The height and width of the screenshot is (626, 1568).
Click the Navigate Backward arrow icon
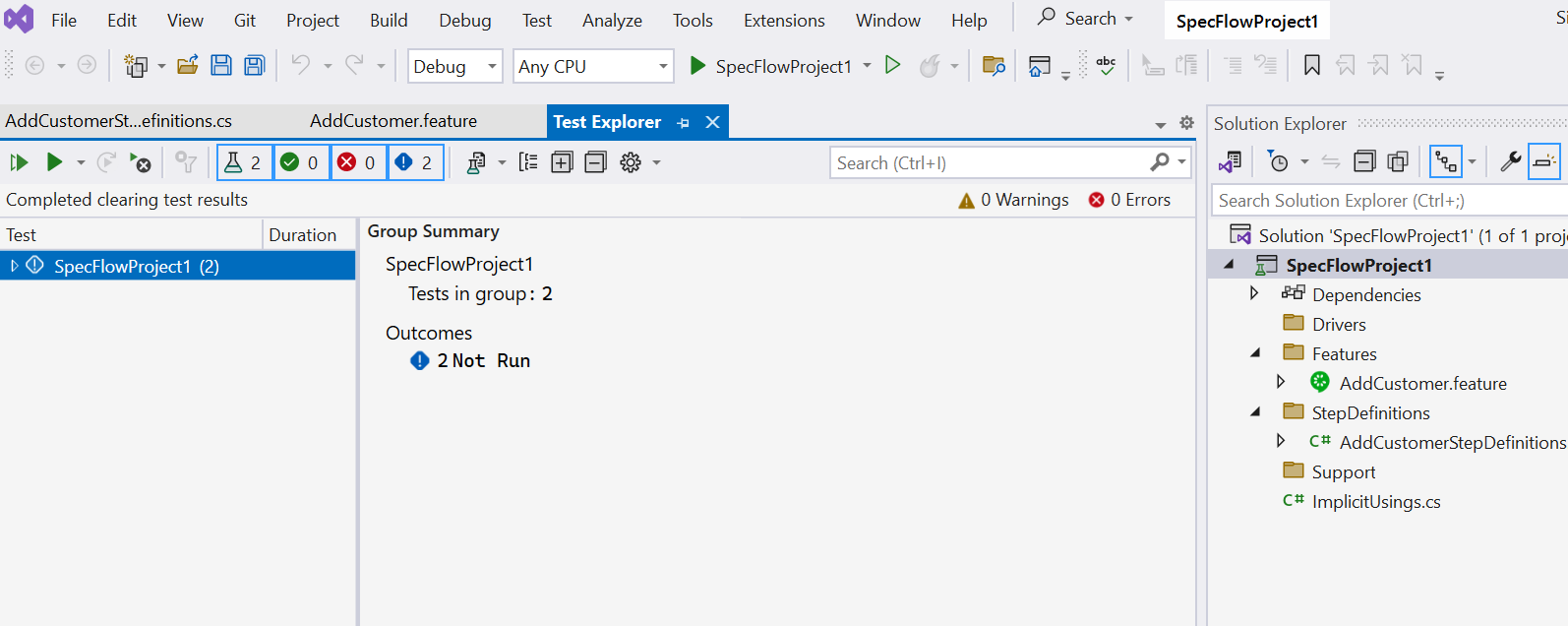34,66
